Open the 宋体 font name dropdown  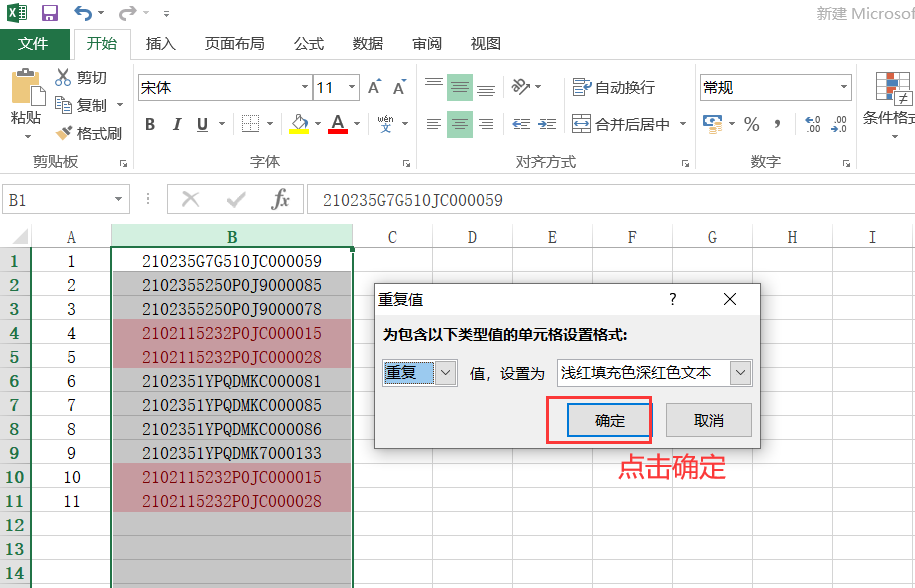[305, 88]
